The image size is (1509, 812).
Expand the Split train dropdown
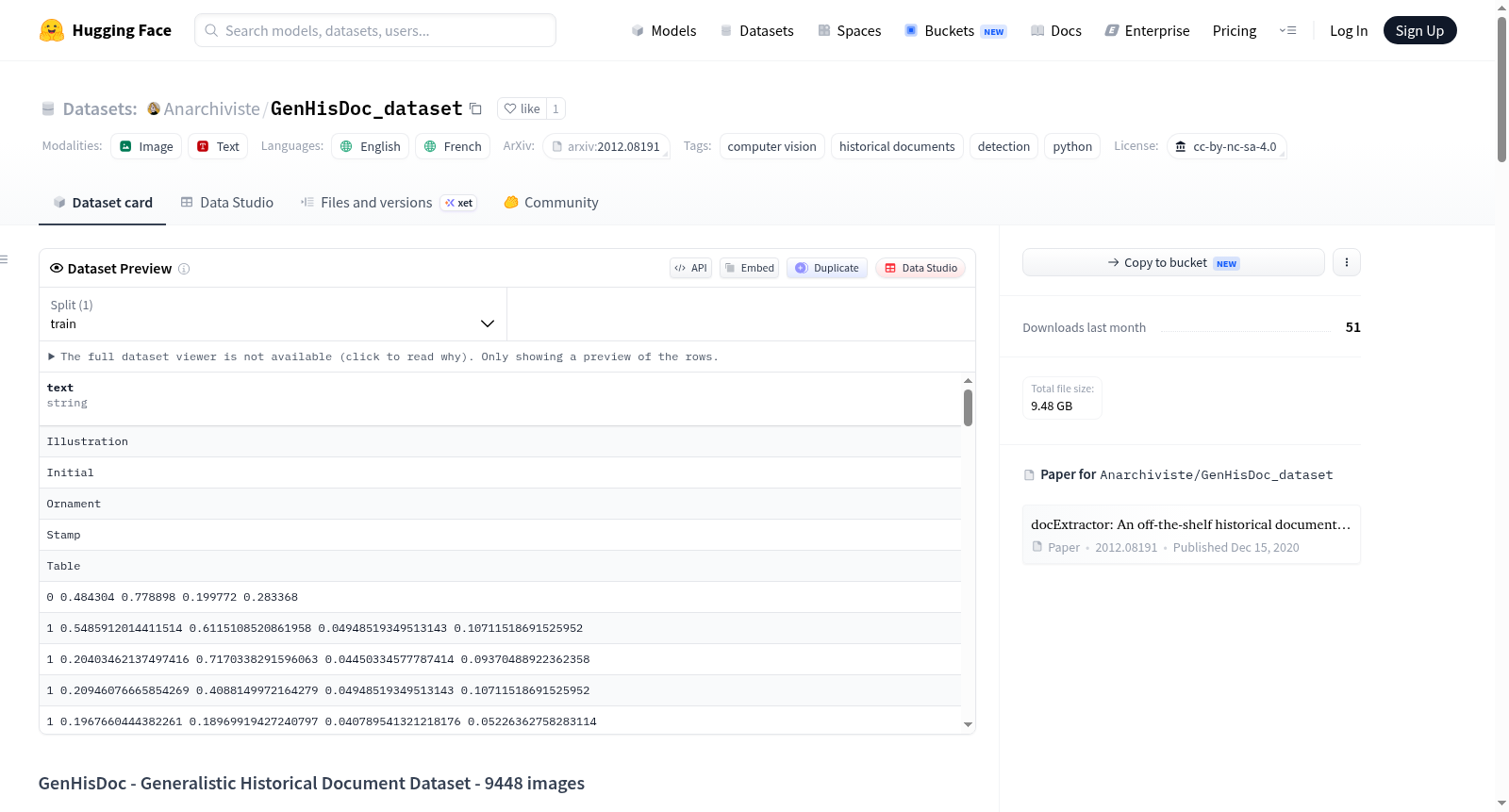point(273,314)
